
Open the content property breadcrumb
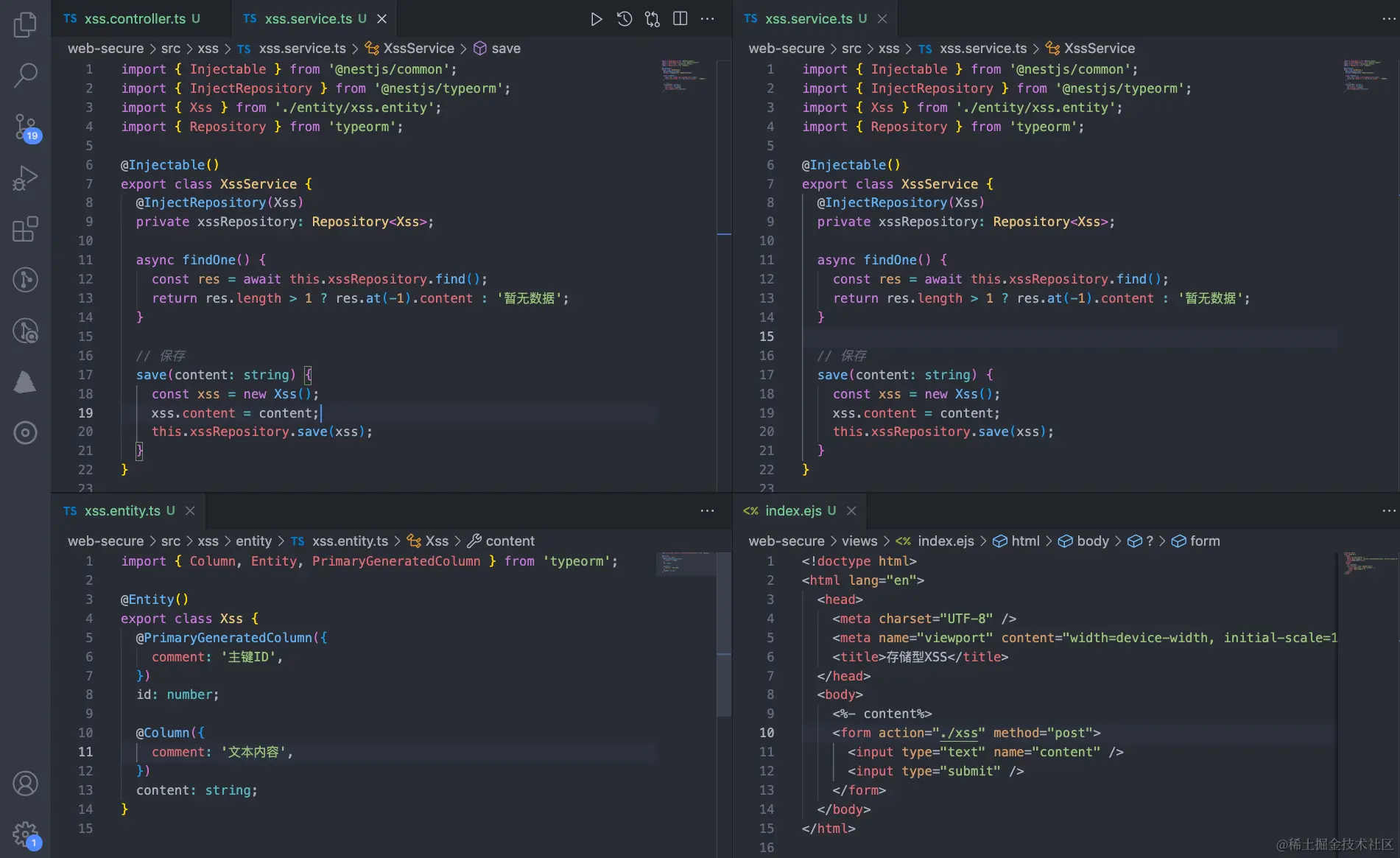pos(502,541)
